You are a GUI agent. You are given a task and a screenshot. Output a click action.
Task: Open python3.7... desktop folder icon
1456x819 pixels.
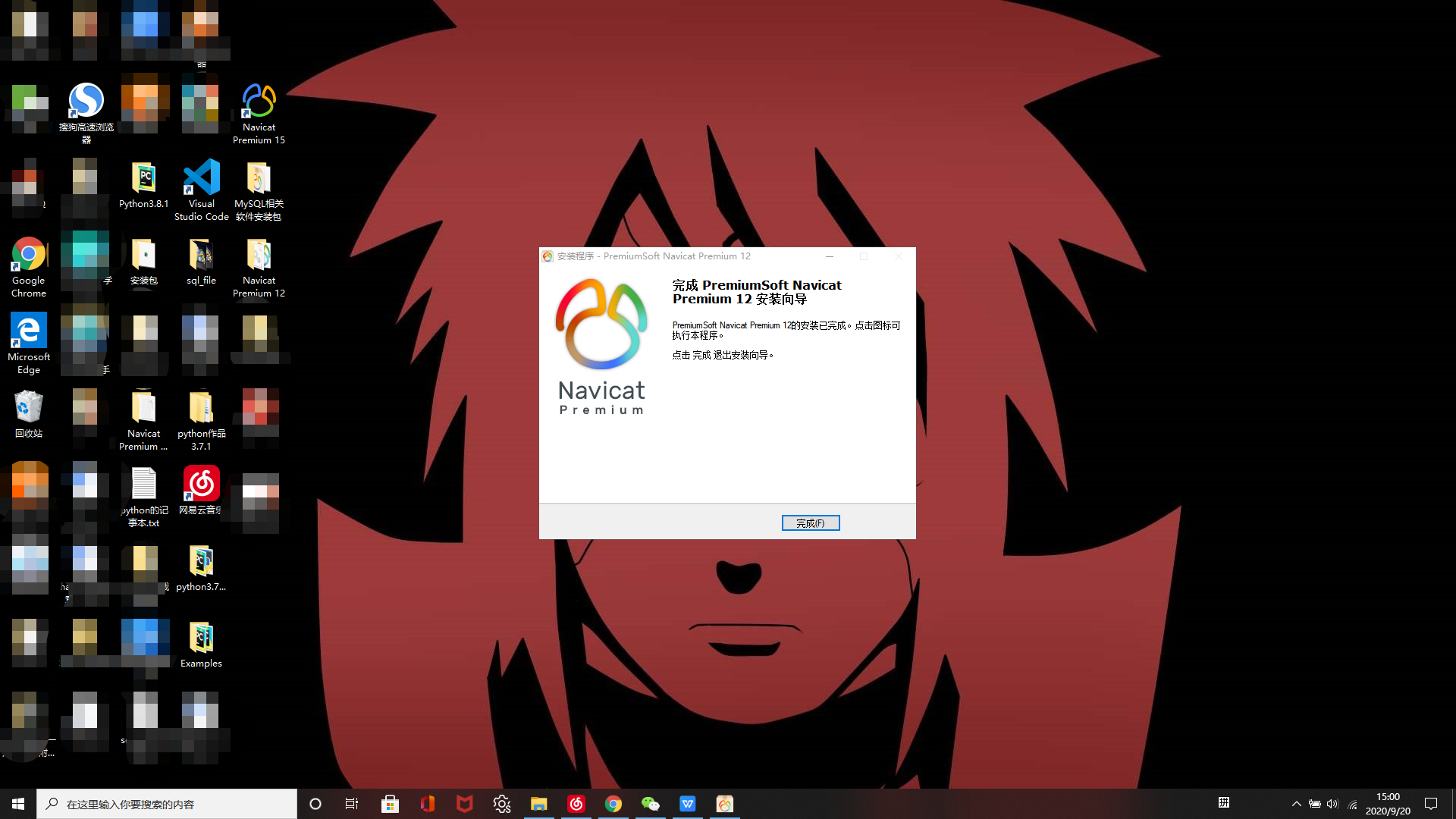201,568
